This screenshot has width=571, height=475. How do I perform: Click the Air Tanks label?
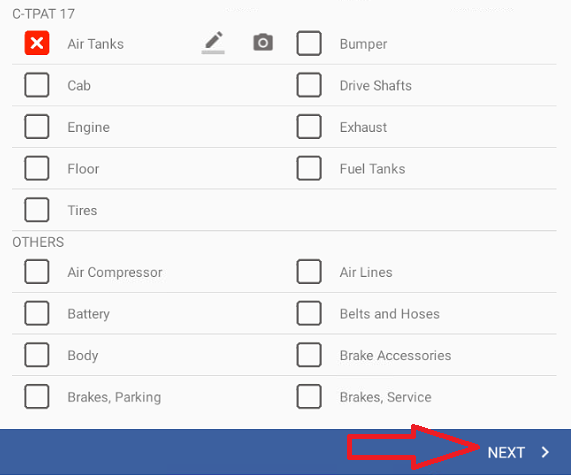coord(96,44)
